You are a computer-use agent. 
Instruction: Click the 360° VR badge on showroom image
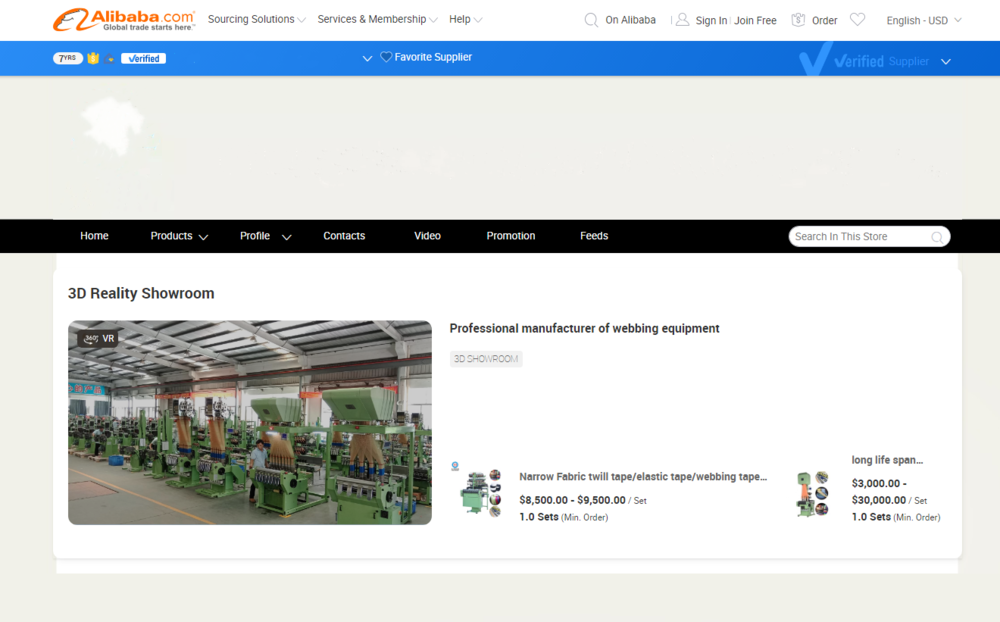[x=99, y=339]
